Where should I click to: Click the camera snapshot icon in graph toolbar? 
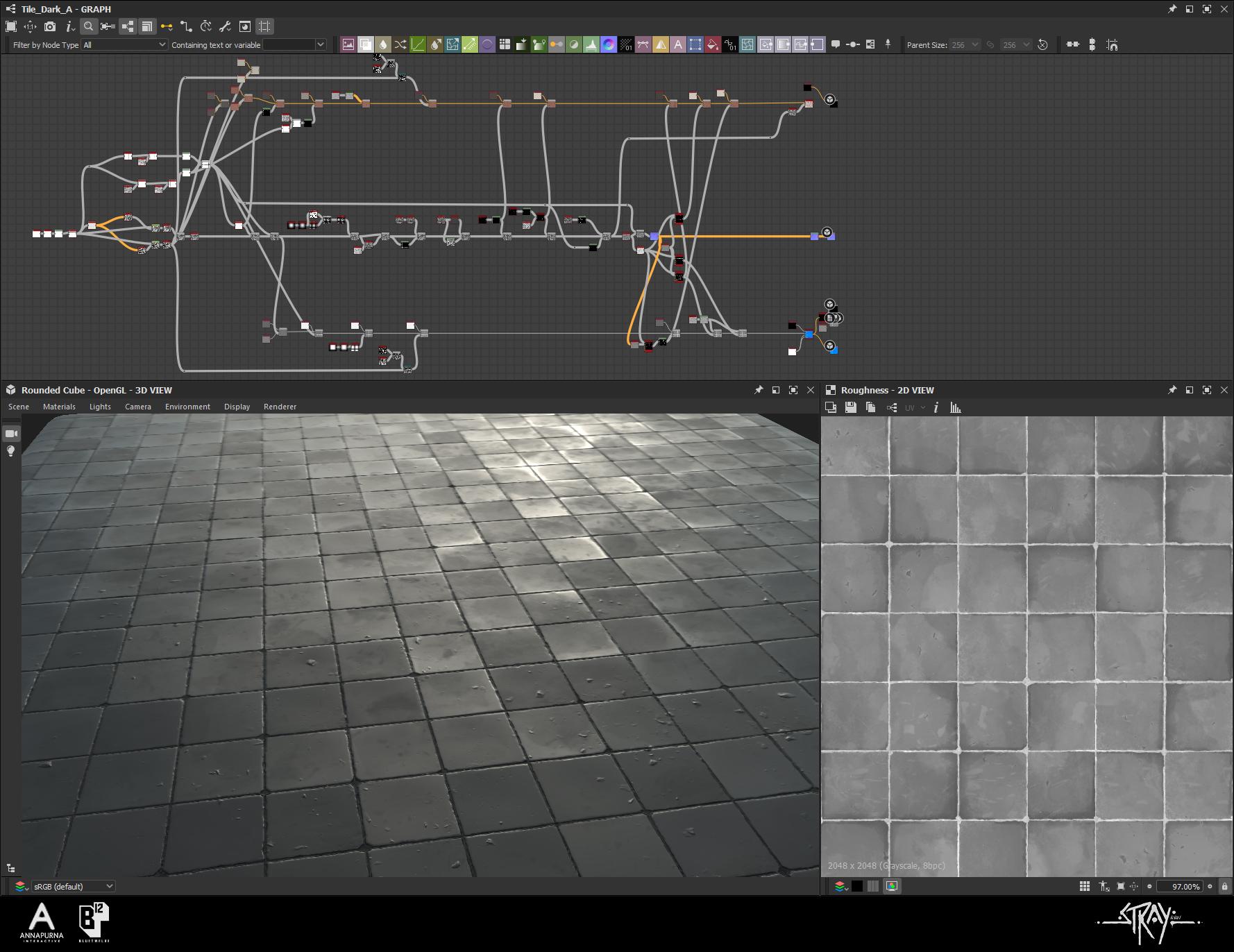[50, 26]
